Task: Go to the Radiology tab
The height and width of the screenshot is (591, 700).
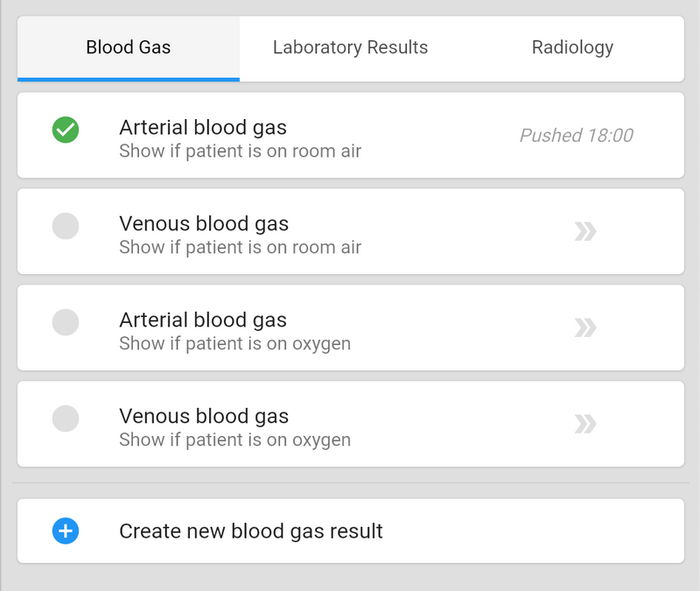Action: point(572,47)
